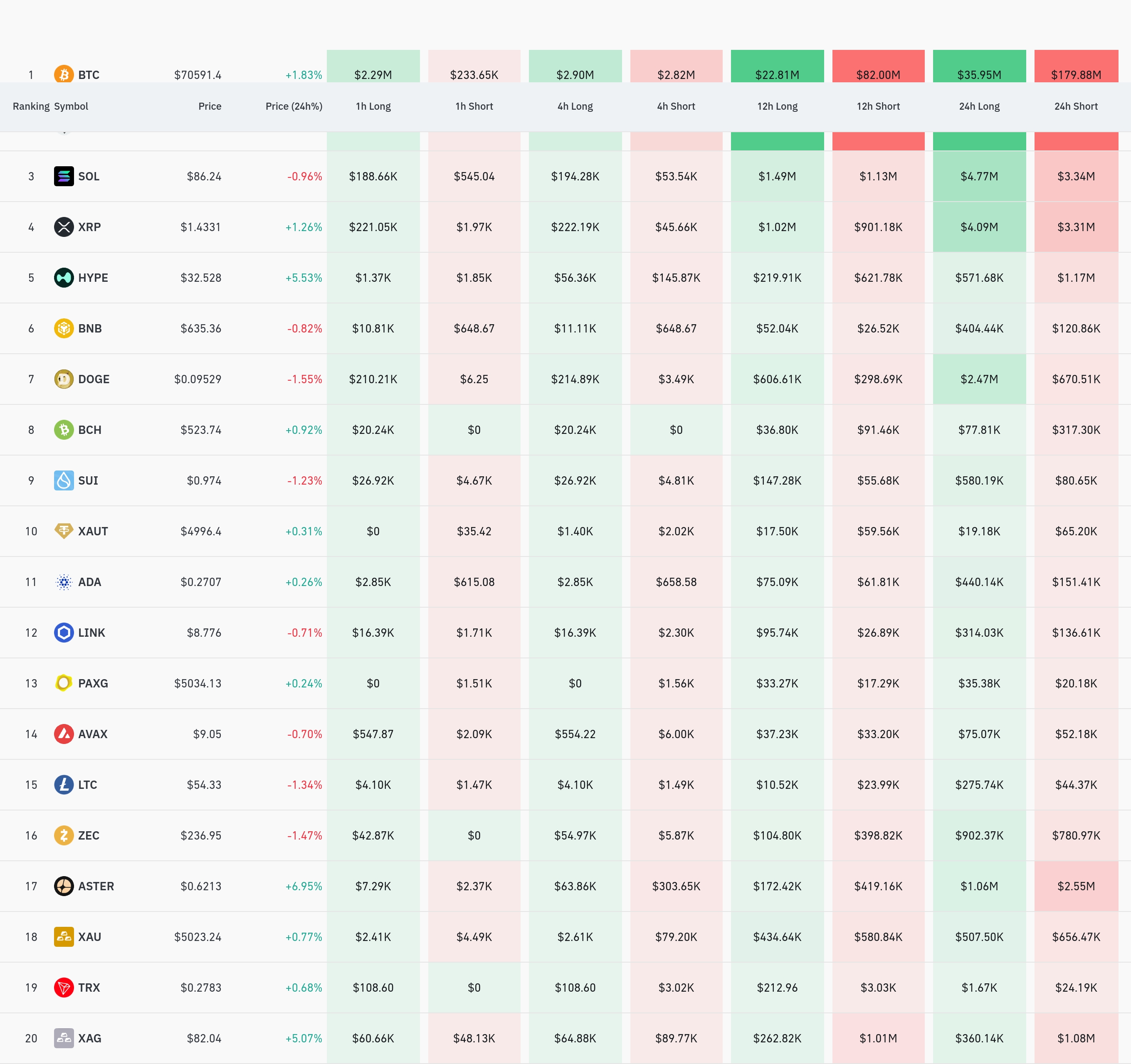Screen dimensions: 1131x1064
Task: Click the BNB coin icon
Action: point(64,328)
